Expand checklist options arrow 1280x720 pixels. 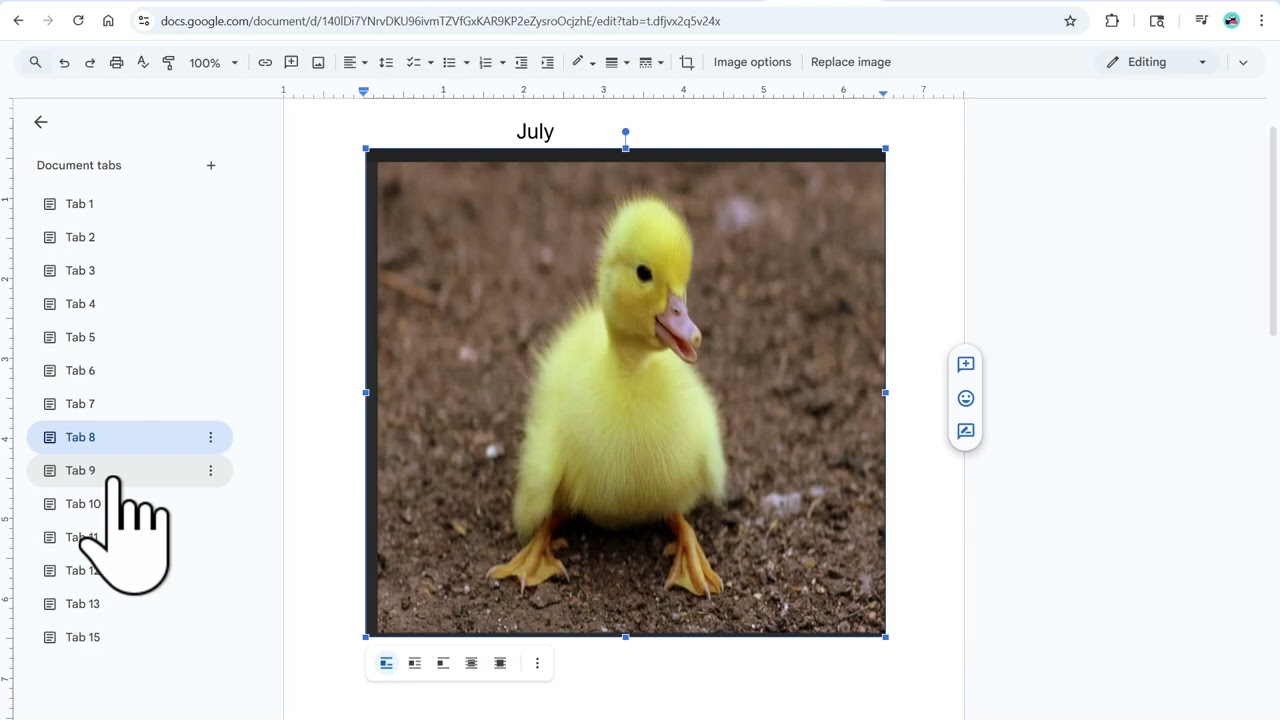(431, 62)
